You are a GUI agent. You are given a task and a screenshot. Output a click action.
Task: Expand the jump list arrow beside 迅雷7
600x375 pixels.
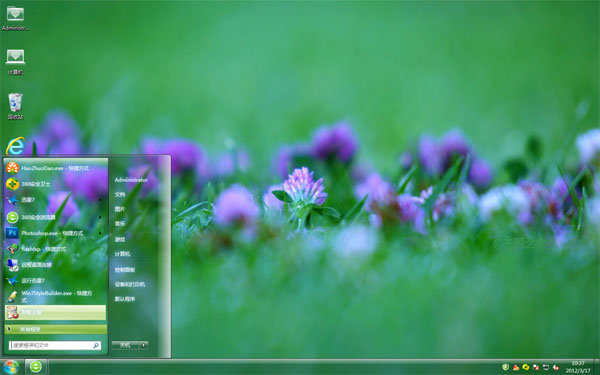[100, 200]
